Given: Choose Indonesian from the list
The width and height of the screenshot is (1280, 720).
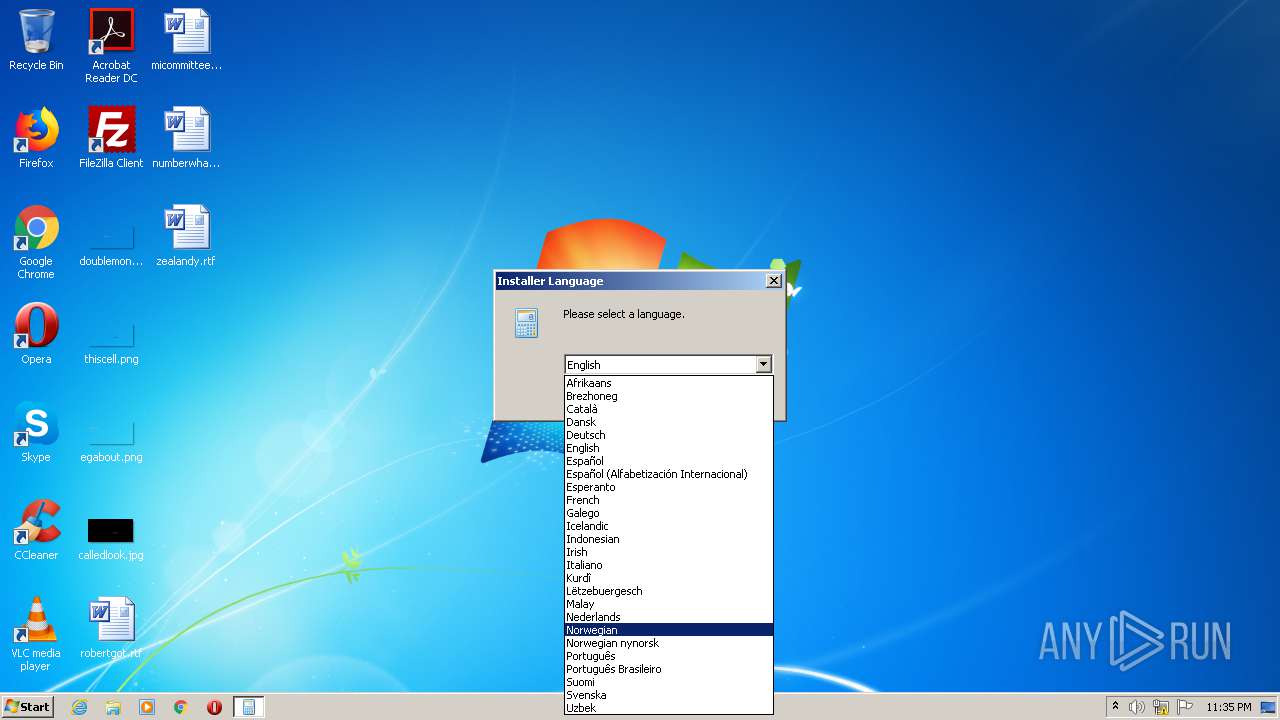Looking at the screenshot, I should (669, 539).
